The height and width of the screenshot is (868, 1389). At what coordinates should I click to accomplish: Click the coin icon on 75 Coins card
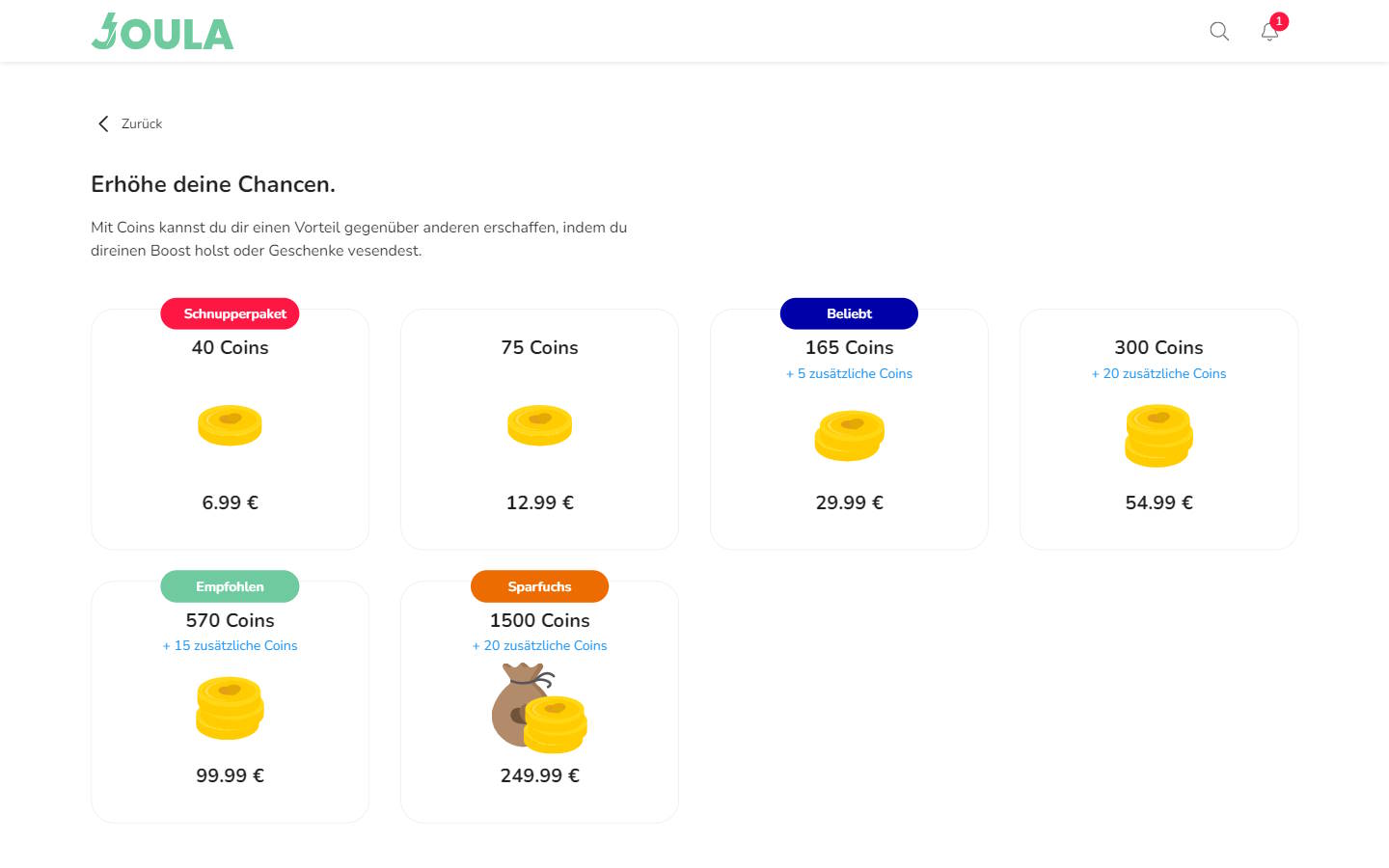pyautogui.click(x=539, y=425)
